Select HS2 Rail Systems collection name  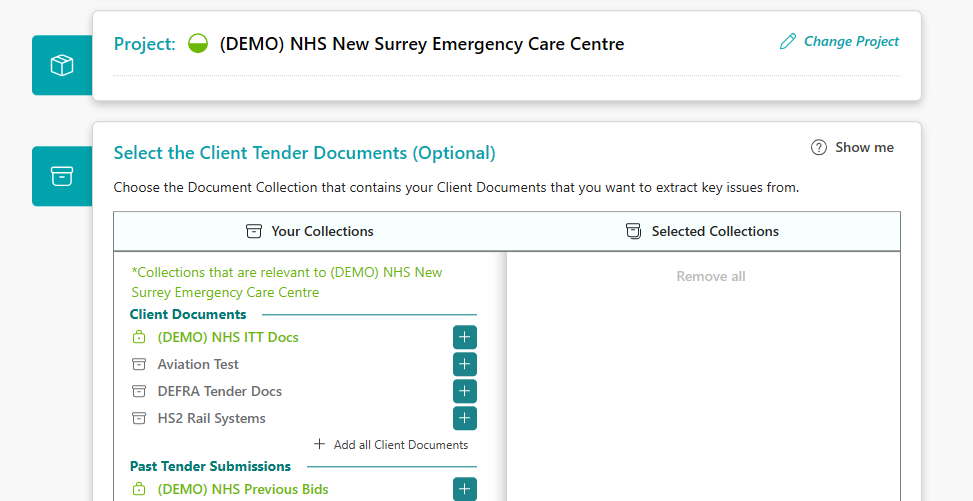pos(211,418)
